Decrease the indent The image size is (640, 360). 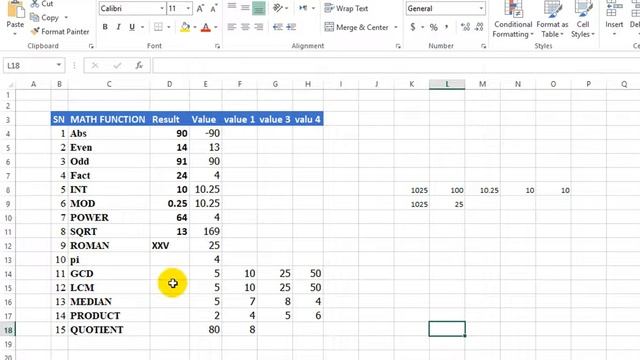[278, 27]
